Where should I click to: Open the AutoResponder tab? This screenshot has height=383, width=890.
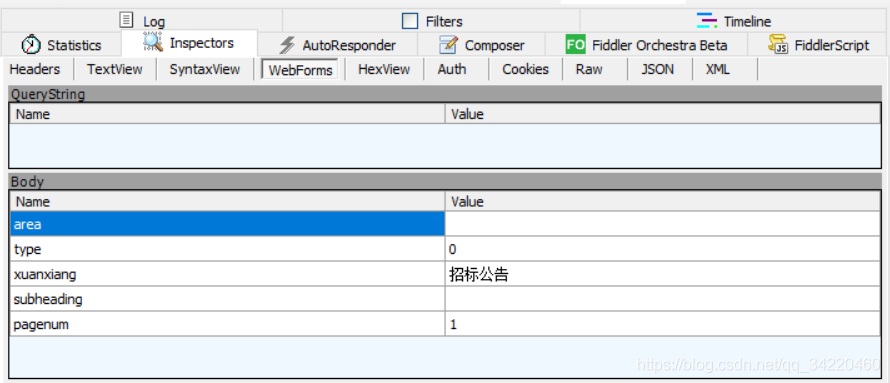click(x=338, y=45)
